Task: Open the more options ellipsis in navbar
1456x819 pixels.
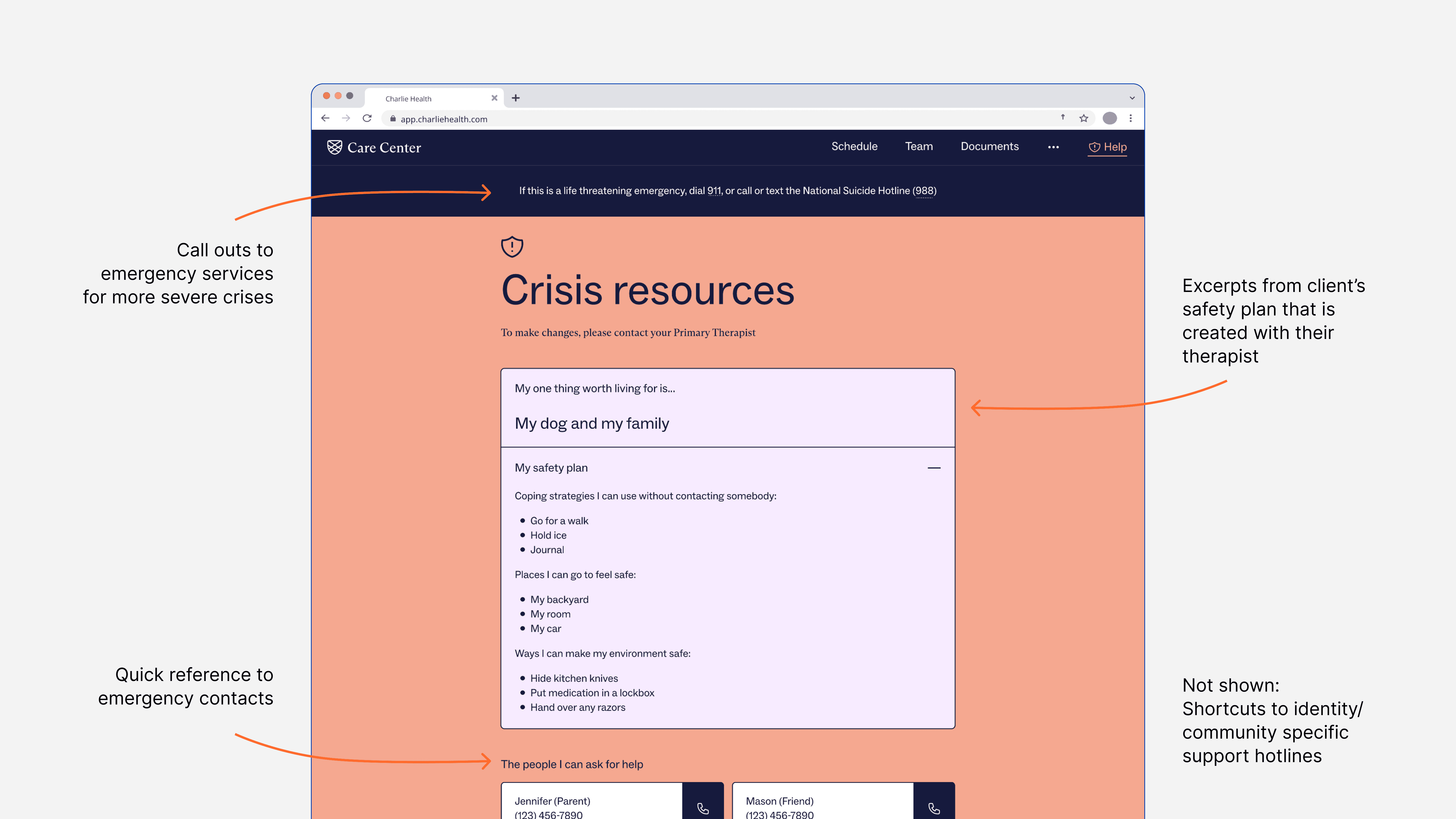Action: (x=1053, y=147)
